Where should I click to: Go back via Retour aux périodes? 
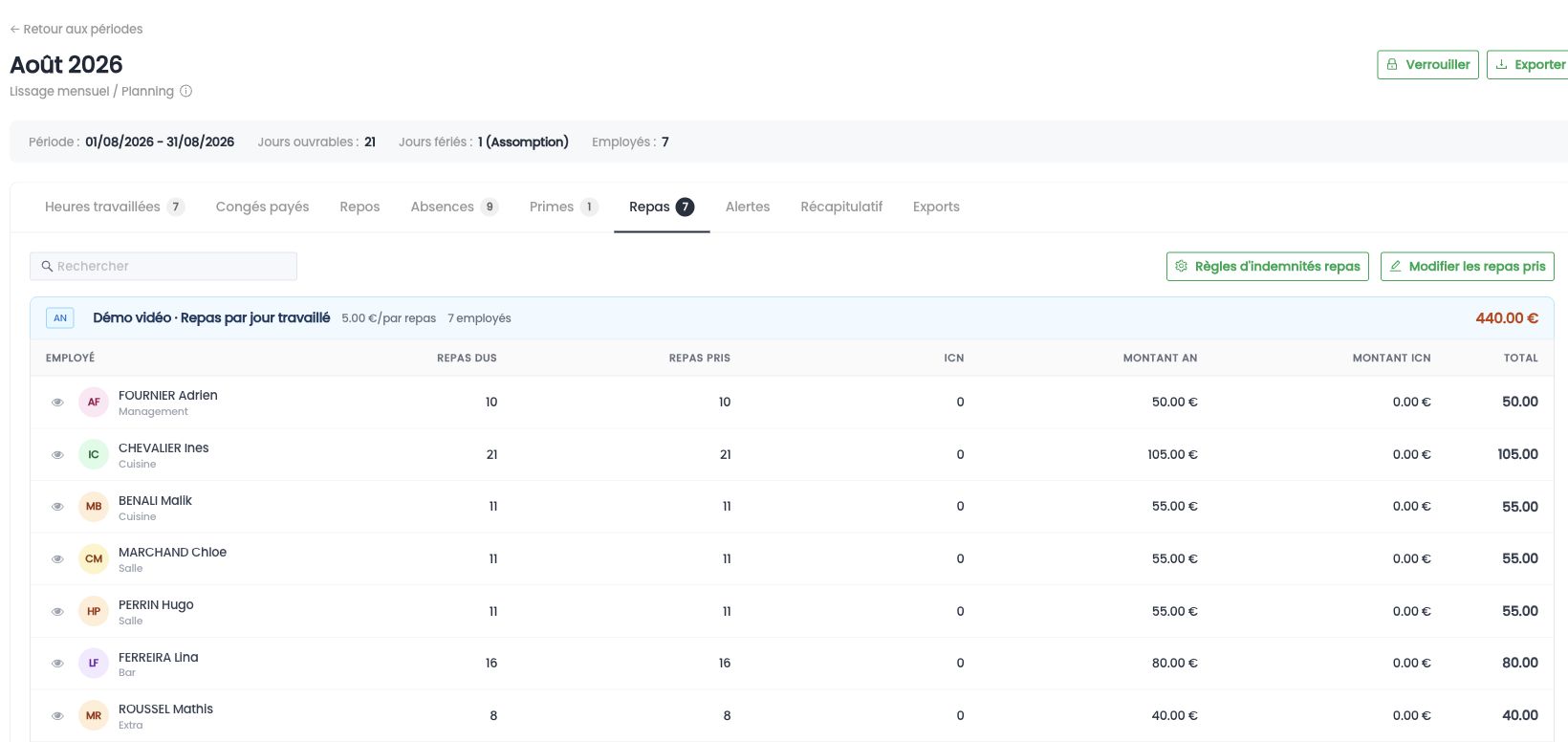pyautogui.click(x=76, y=30)
